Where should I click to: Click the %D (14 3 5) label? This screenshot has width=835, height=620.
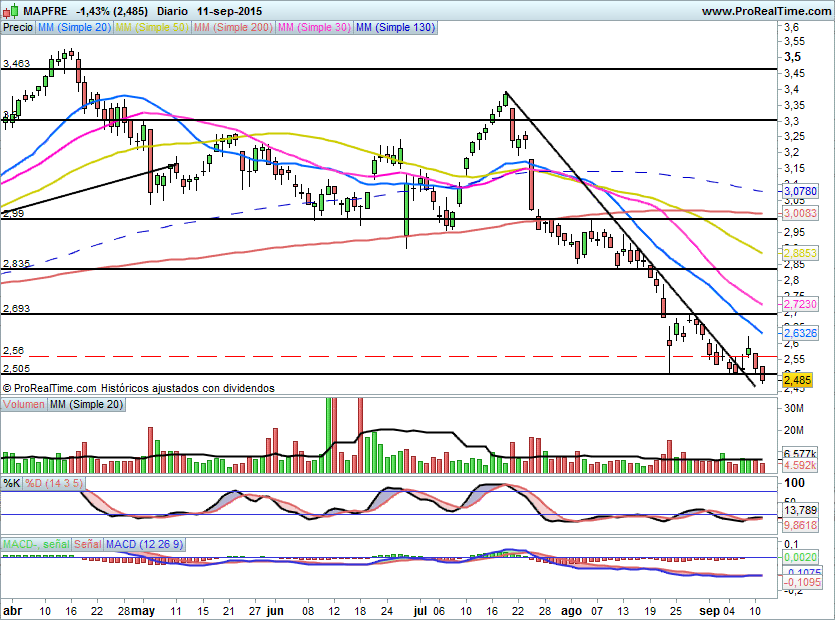[x=54, y=483]
